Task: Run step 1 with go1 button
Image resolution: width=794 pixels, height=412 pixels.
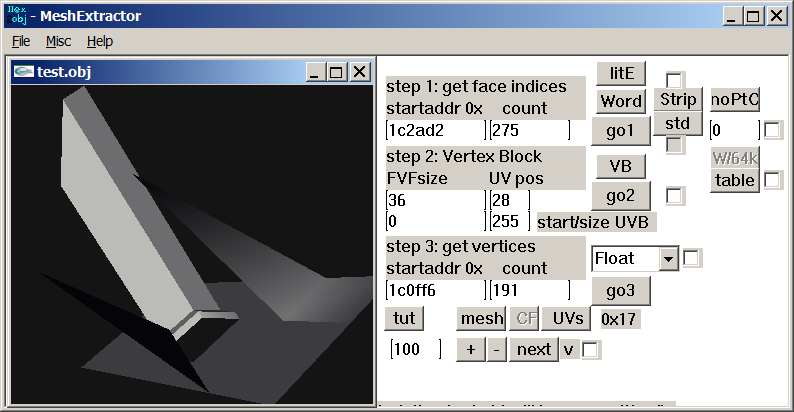Action: coord(621,131)
